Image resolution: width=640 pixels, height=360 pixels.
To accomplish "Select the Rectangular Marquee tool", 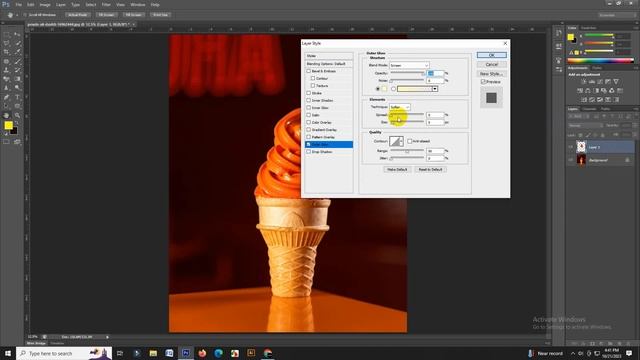I will coord(6,35).
